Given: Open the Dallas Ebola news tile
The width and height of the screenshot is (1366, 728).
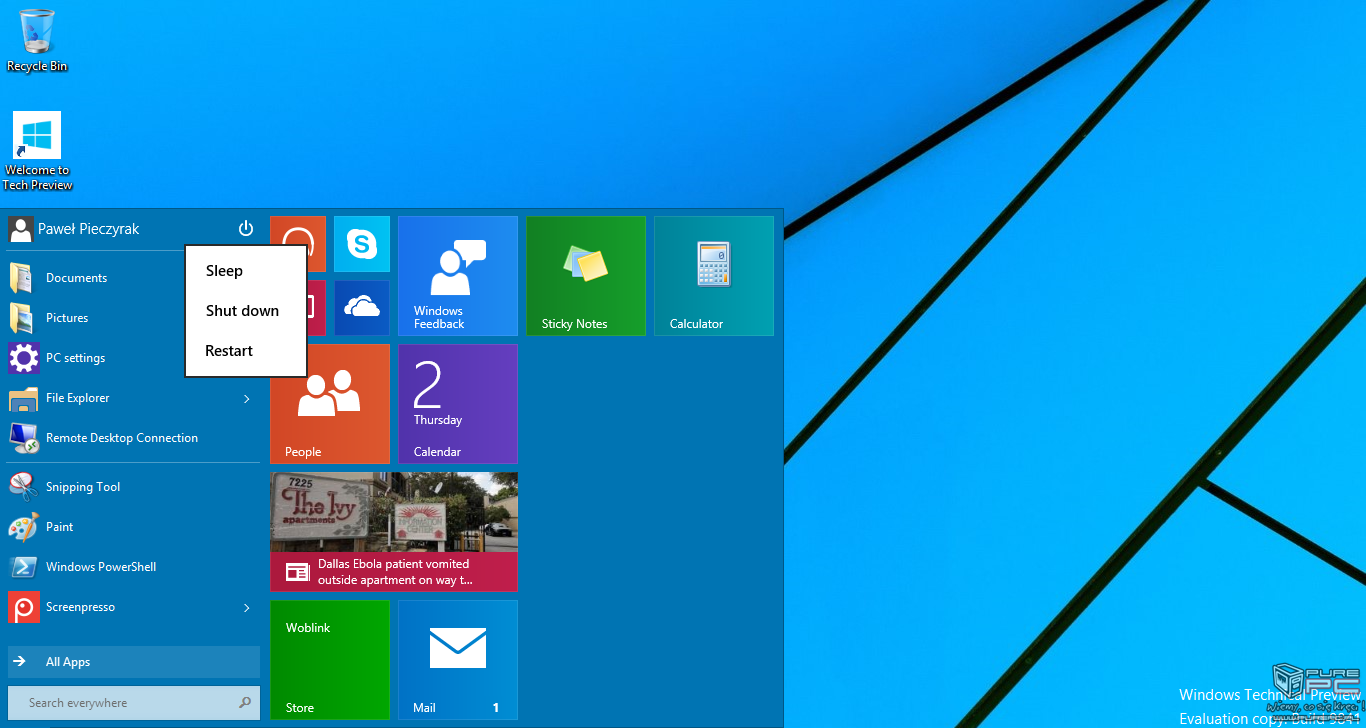Looking at the screenshot, I should click(x=393, y=532).
